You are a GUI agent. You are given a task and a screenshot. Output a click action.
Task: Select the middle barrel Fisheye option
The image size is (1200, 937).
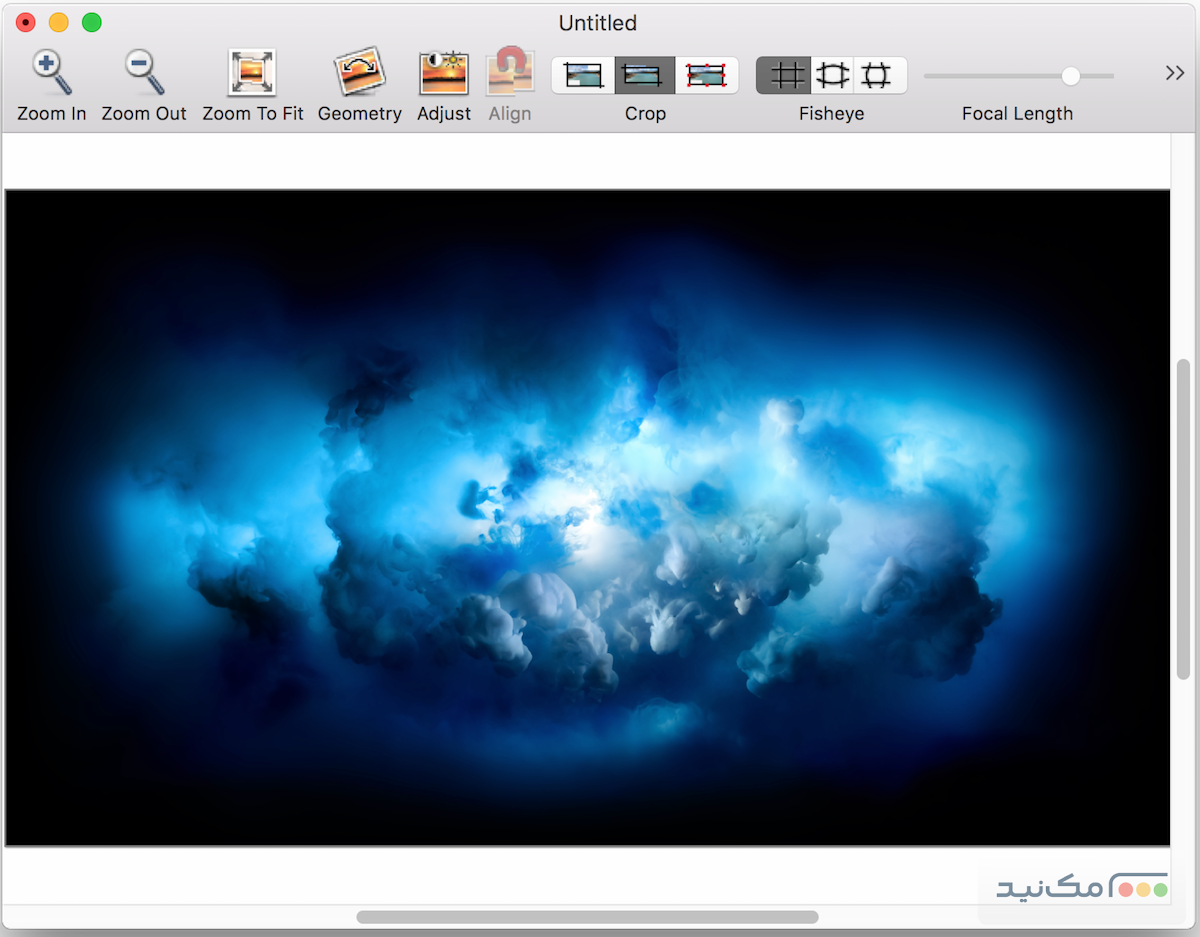click(832, 75)
